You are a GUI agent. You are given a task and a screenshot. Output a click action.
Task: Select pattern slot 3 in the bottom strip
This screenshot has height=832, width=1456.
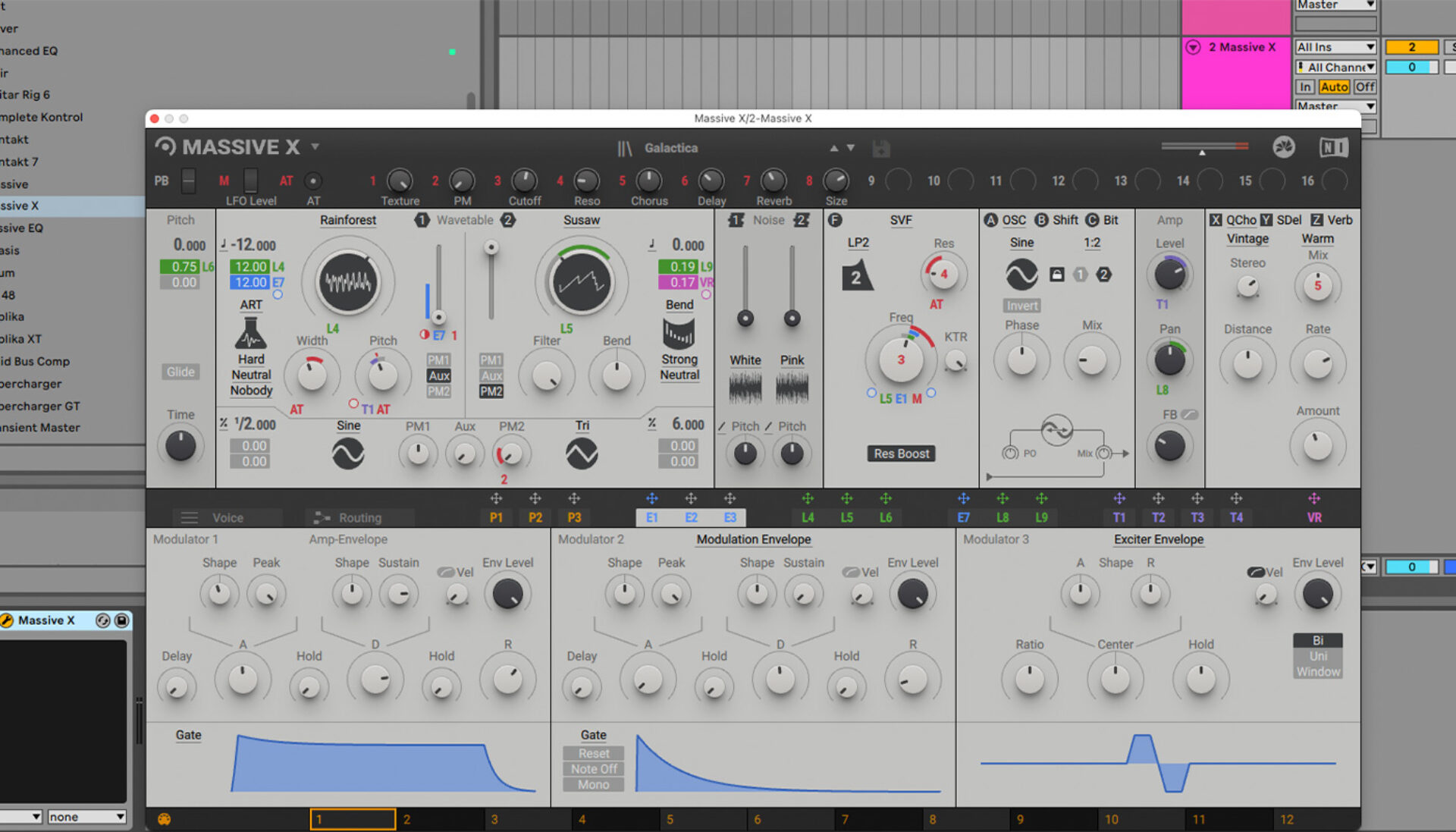tap(528, 819)
